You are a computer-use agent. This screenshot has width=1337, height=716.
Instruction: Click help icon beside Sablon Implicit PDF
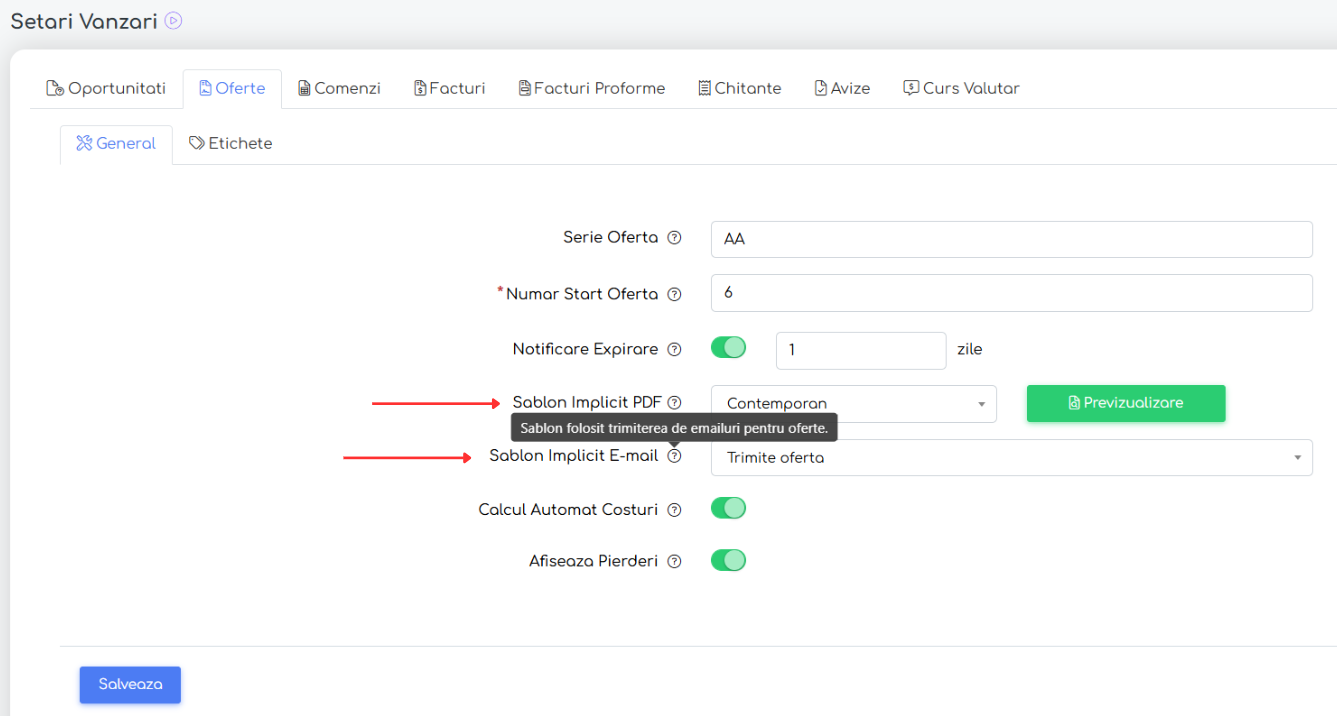click(x=674, y=403)
